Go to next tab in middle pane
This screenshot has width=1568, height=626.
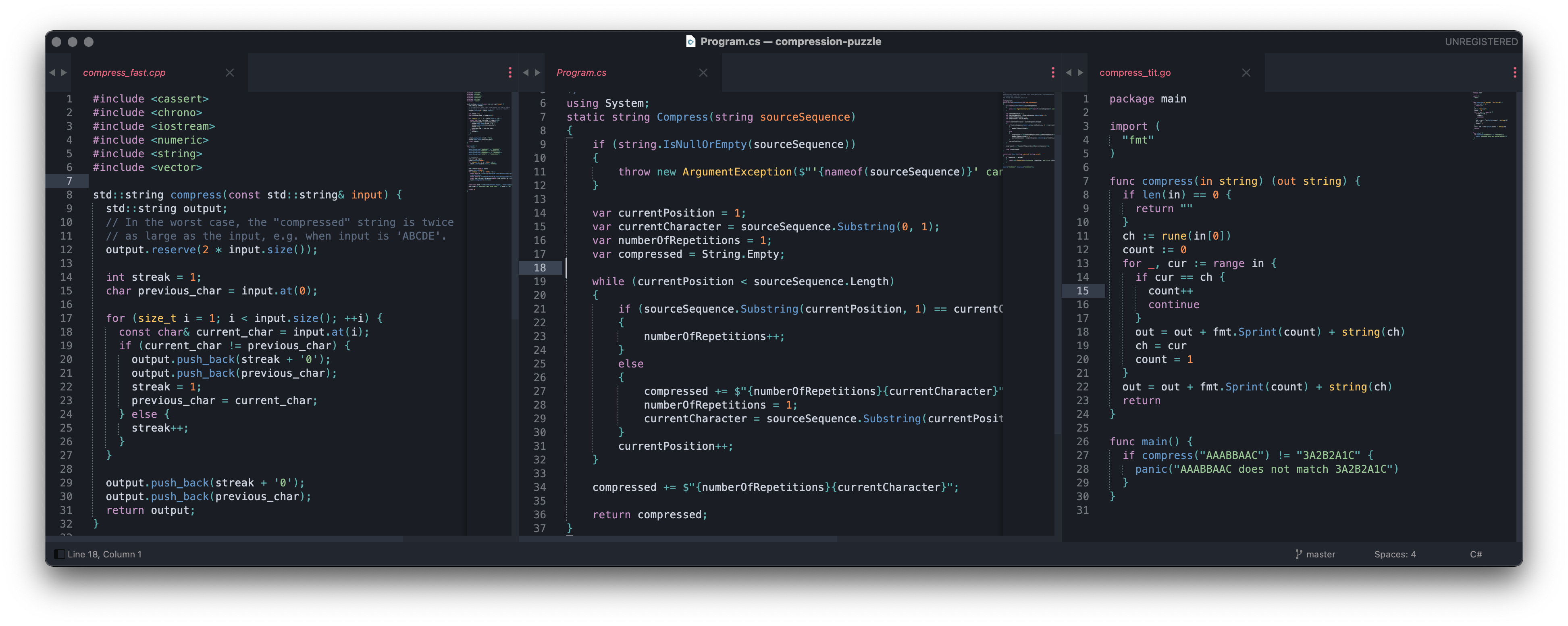click(537, 73)
